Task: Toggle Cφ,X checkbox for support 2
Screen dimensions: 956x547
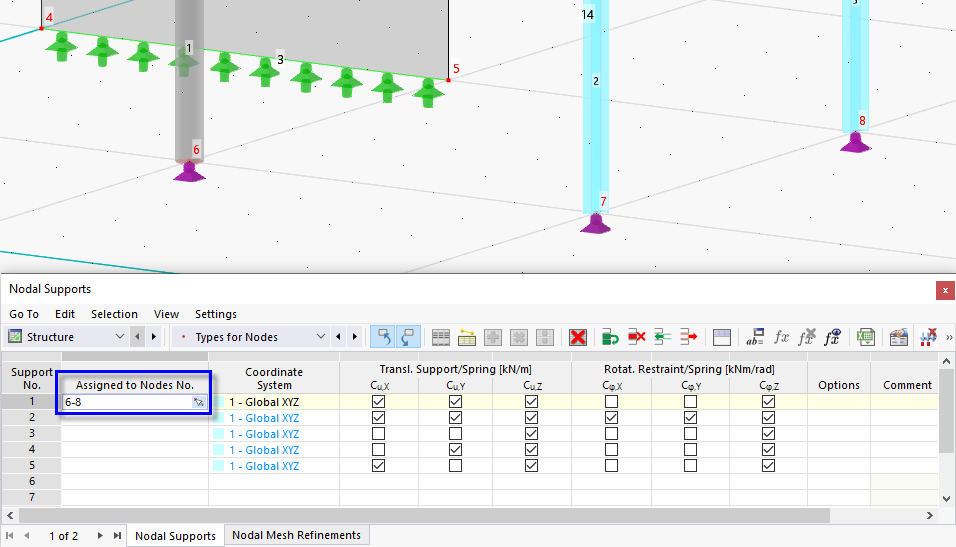Action: tap(612, 418)
